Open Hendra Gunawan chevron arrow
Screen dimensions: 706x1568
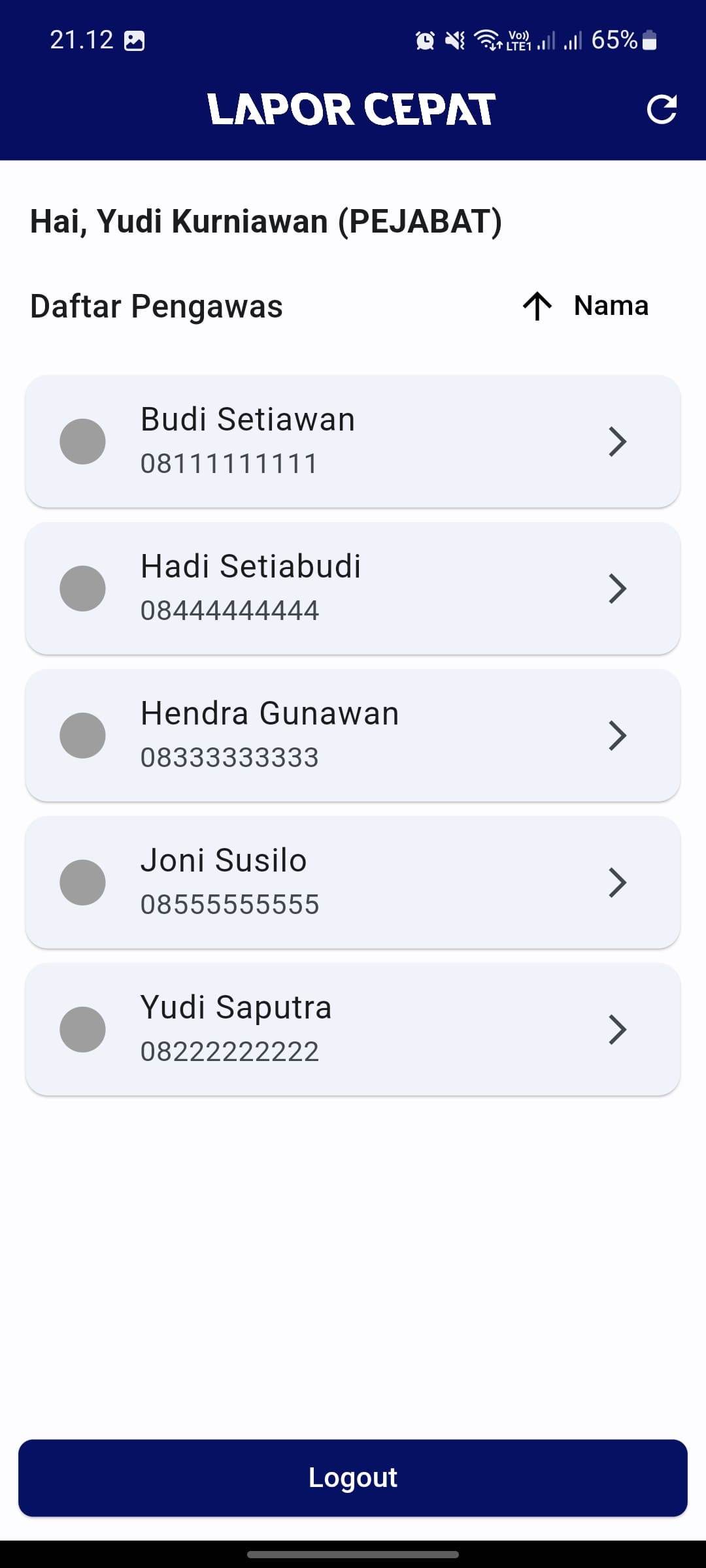click(x=617, y=736)
